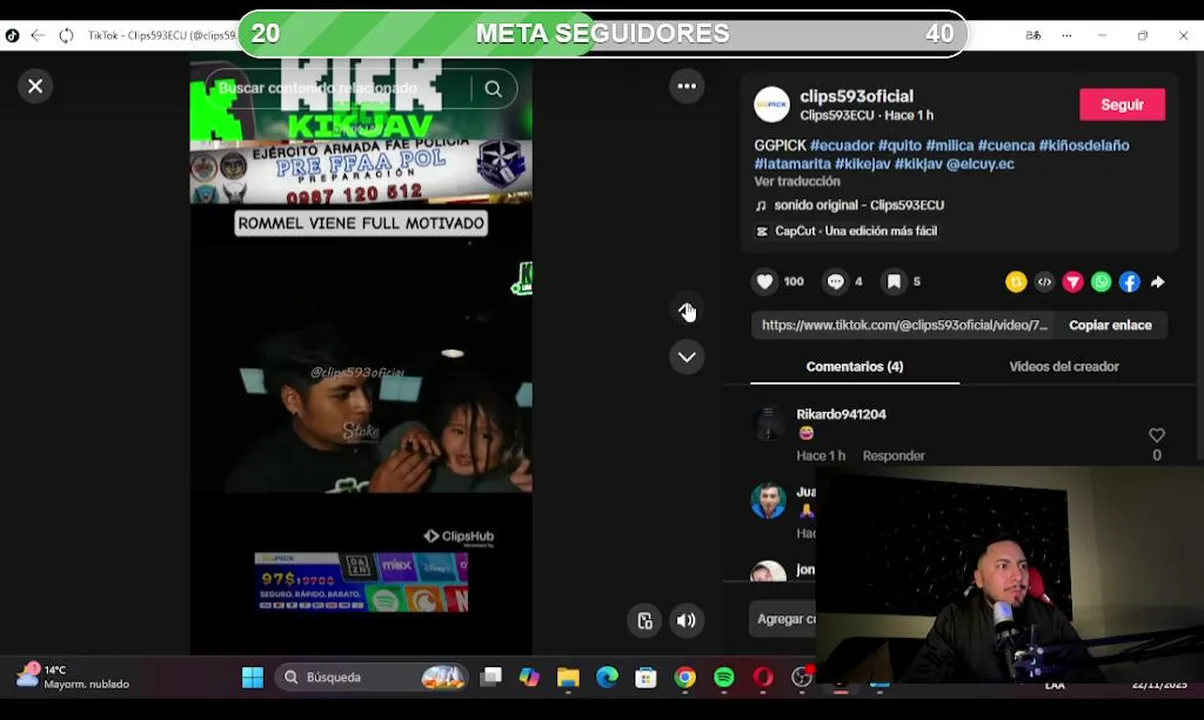Image resolution: width=1204 pixels, height=720 pixels.
Task: Click Rikardo941204's comment avatar
Action: [x=769, y=423]
